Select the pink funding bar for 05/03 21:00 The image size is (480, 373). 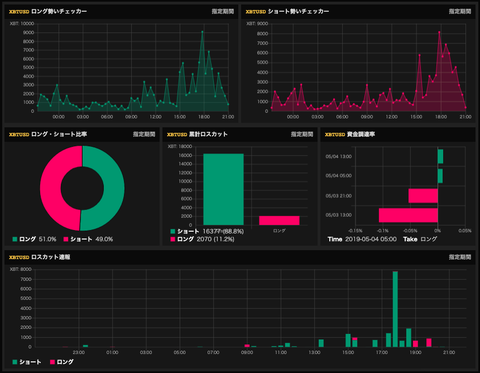tap(423, 196)
